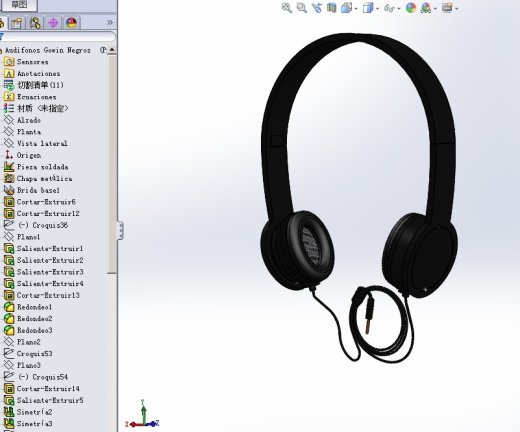The height and width of the screenshot is (432, 520).
Task: Click the XYZ coordinate triad
Action: (x=142, y=414)
